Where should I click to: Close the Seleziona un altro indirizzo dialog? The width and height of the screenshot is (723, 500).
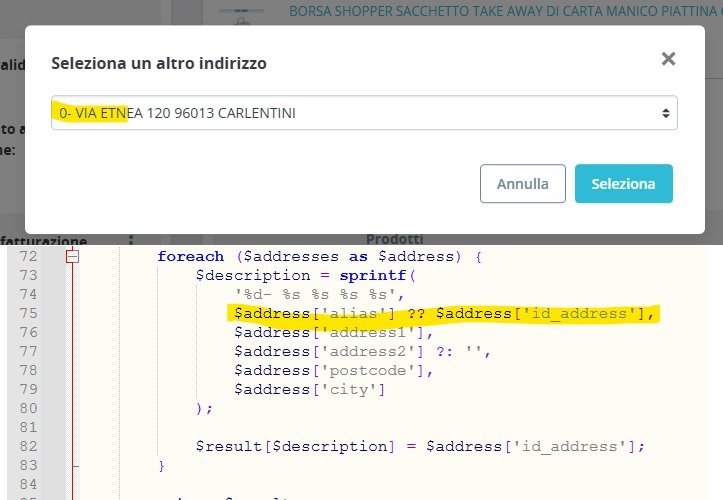(x=668, y=59)
